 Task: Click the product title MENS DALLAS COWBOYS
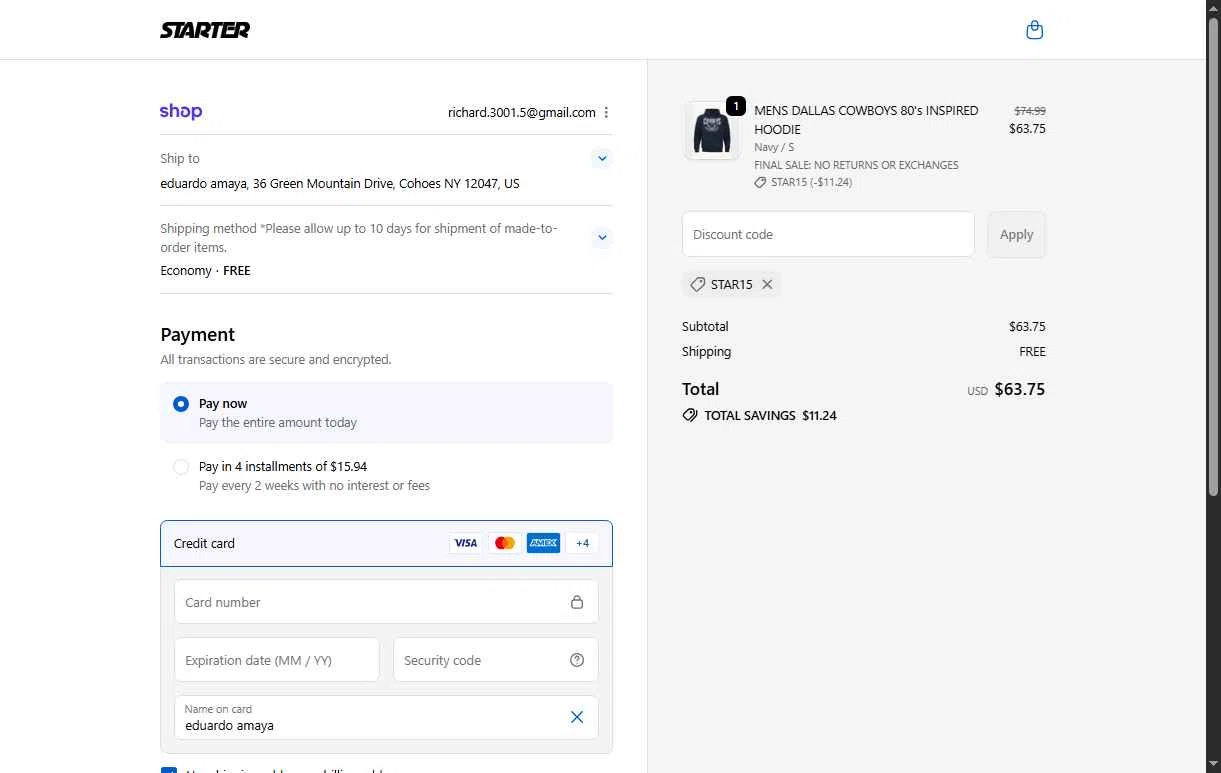tap(866, 120)
